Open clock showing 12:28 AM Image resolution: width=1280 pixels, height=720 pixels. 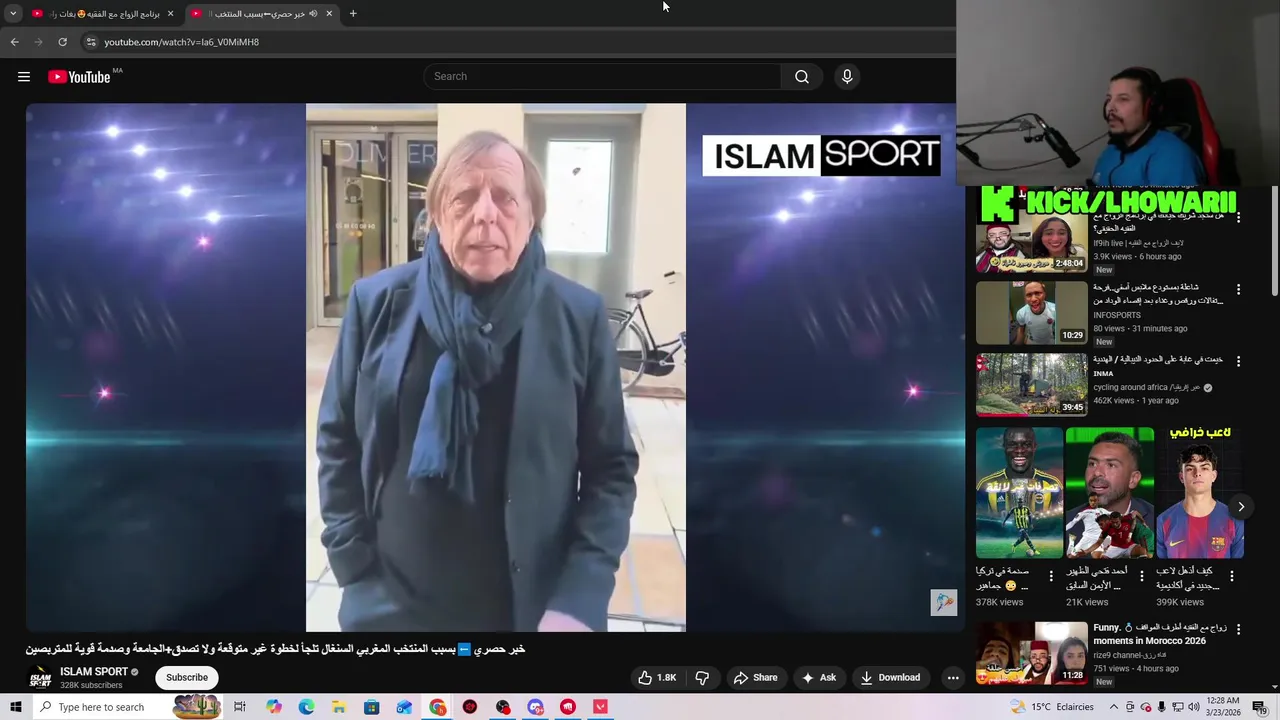1222,707
